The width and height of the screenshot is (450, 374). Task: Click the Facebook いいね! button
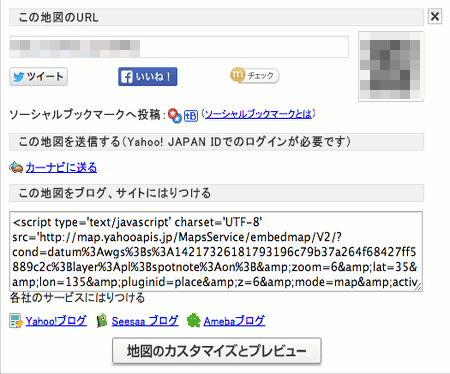pyautogui.click(x=148, y=77)
